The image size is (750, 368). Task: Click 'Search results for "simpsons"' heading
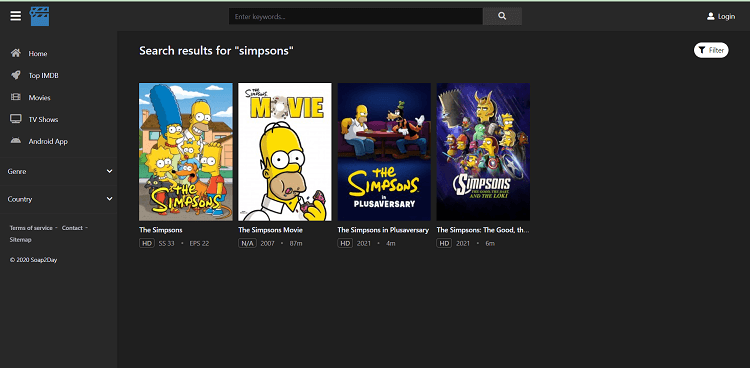[x=216, y=51]
